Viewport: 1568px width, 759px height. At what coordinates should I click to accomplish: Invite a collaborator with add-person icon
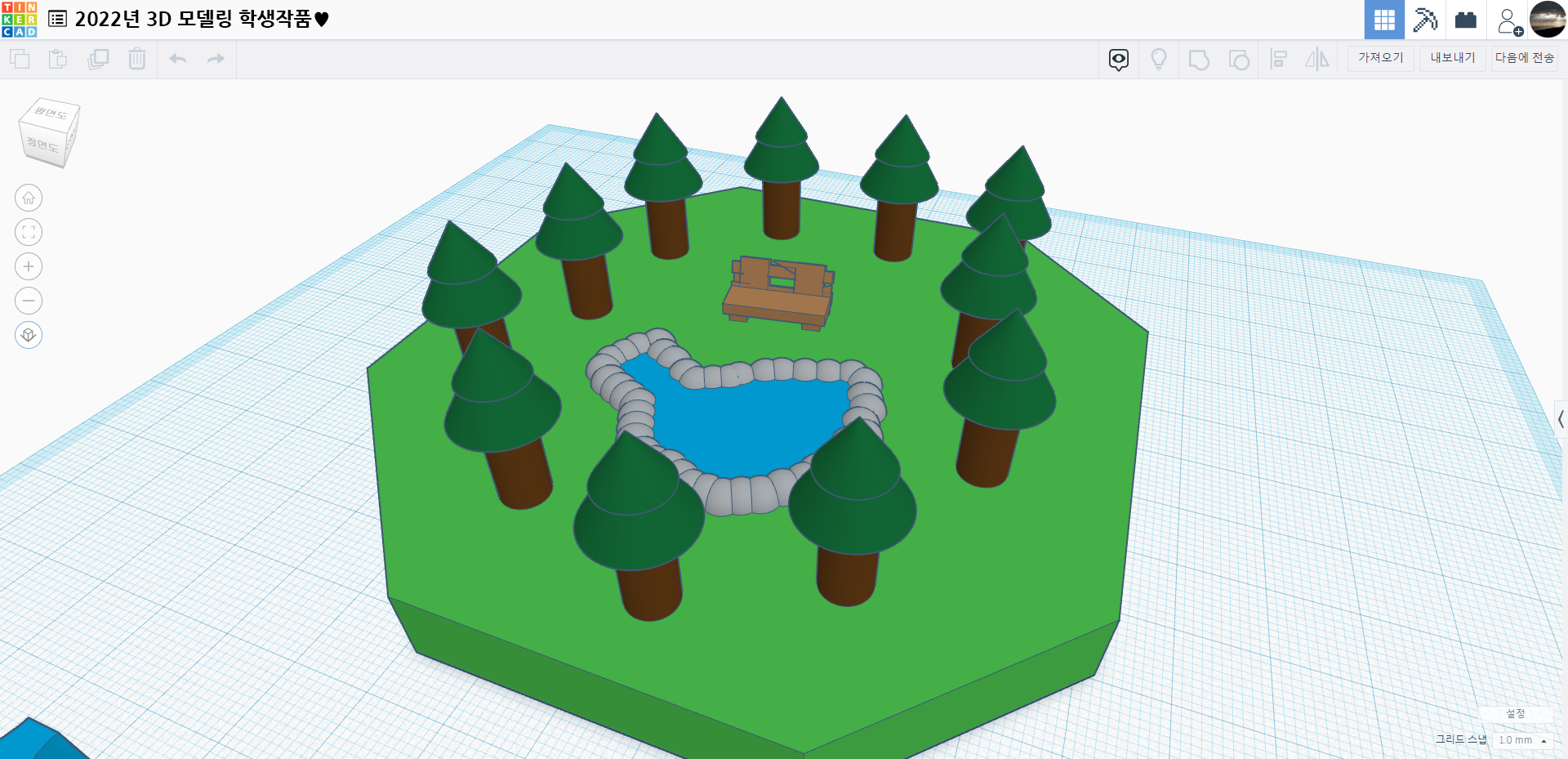click(x=1508, y=21)
